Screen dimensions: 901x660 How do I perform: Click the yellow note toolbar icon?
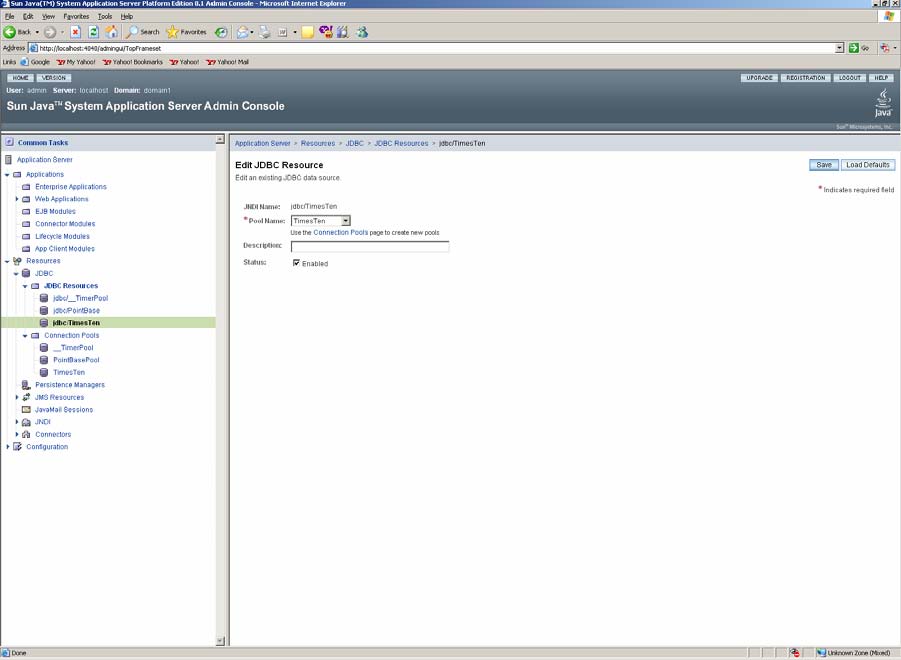[x=307, y=32]
